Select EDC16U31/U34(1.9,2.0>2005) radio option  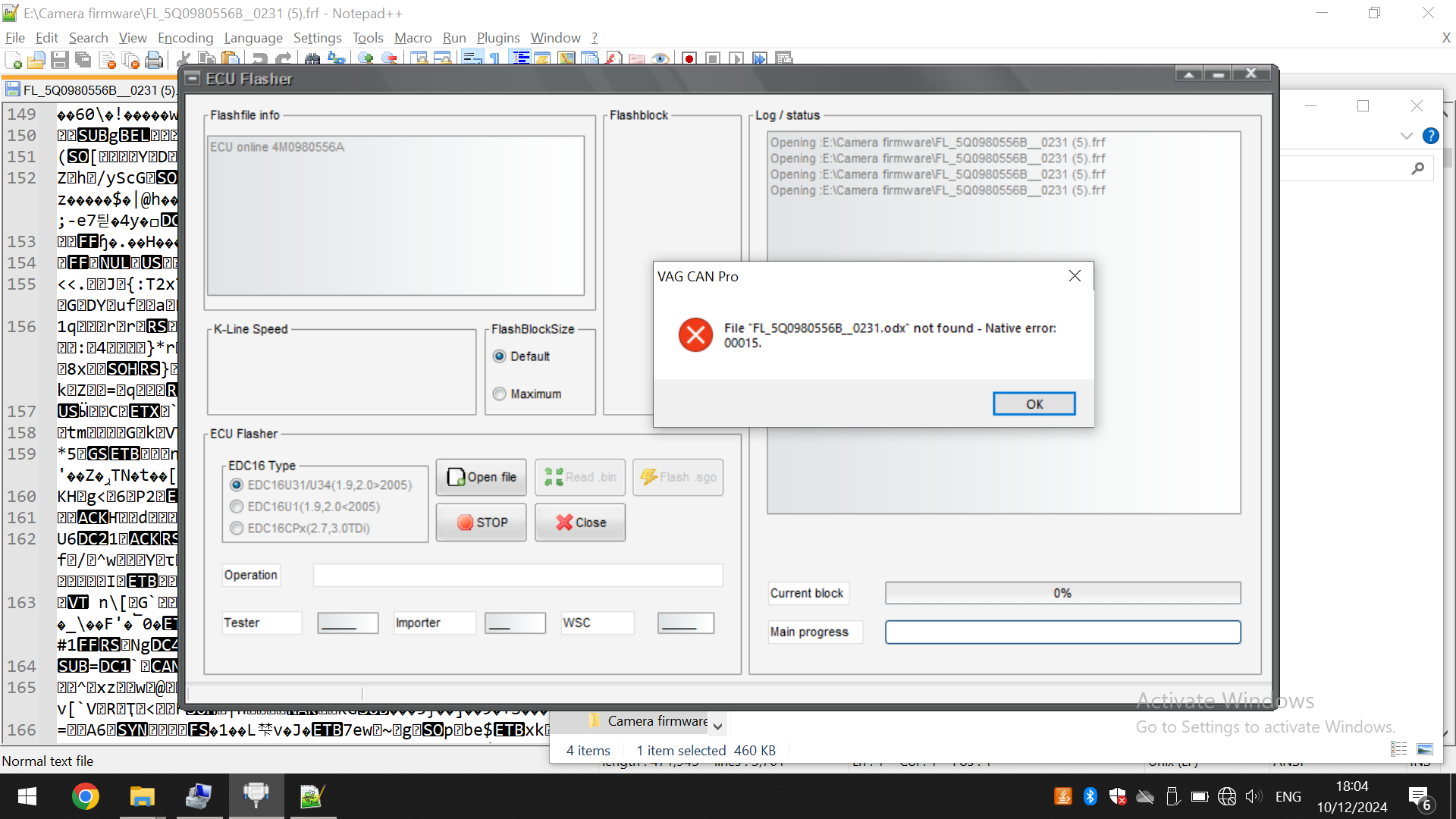pyautogui.click(x=237, y=485)
